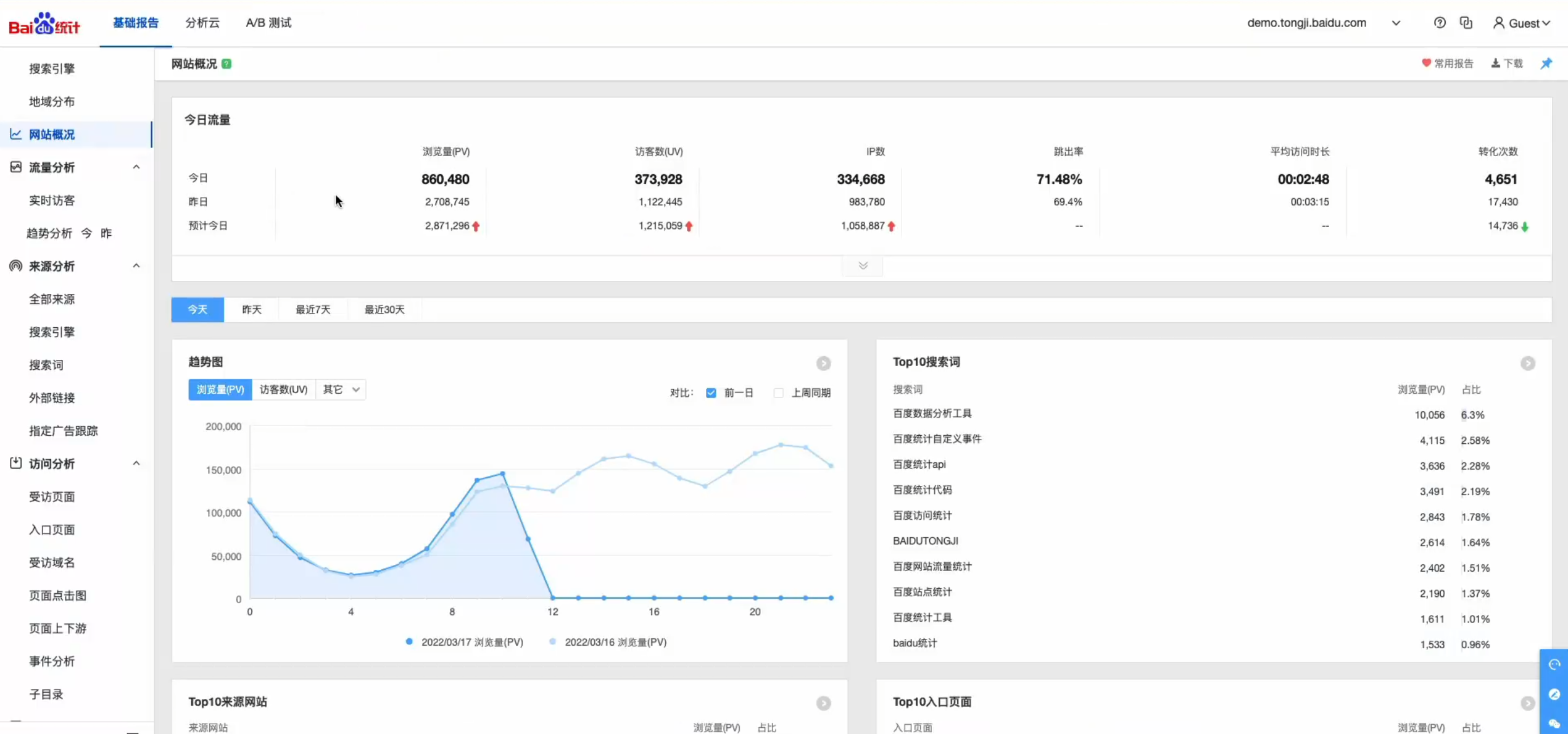
Task: Open 事件分析 in the sidebar
Action: [x=52, y=661]
